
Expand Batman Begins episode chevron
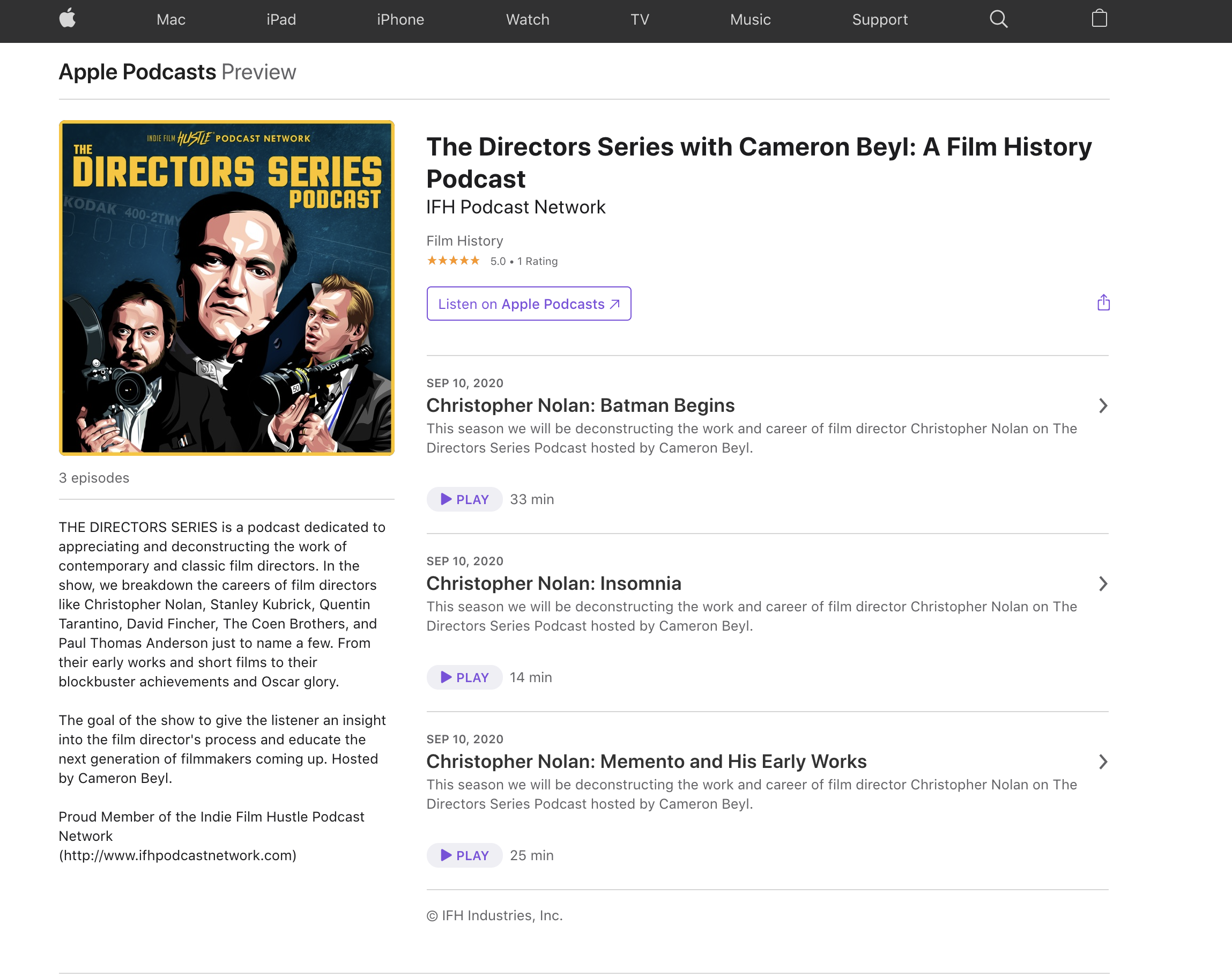point(1103,406)
